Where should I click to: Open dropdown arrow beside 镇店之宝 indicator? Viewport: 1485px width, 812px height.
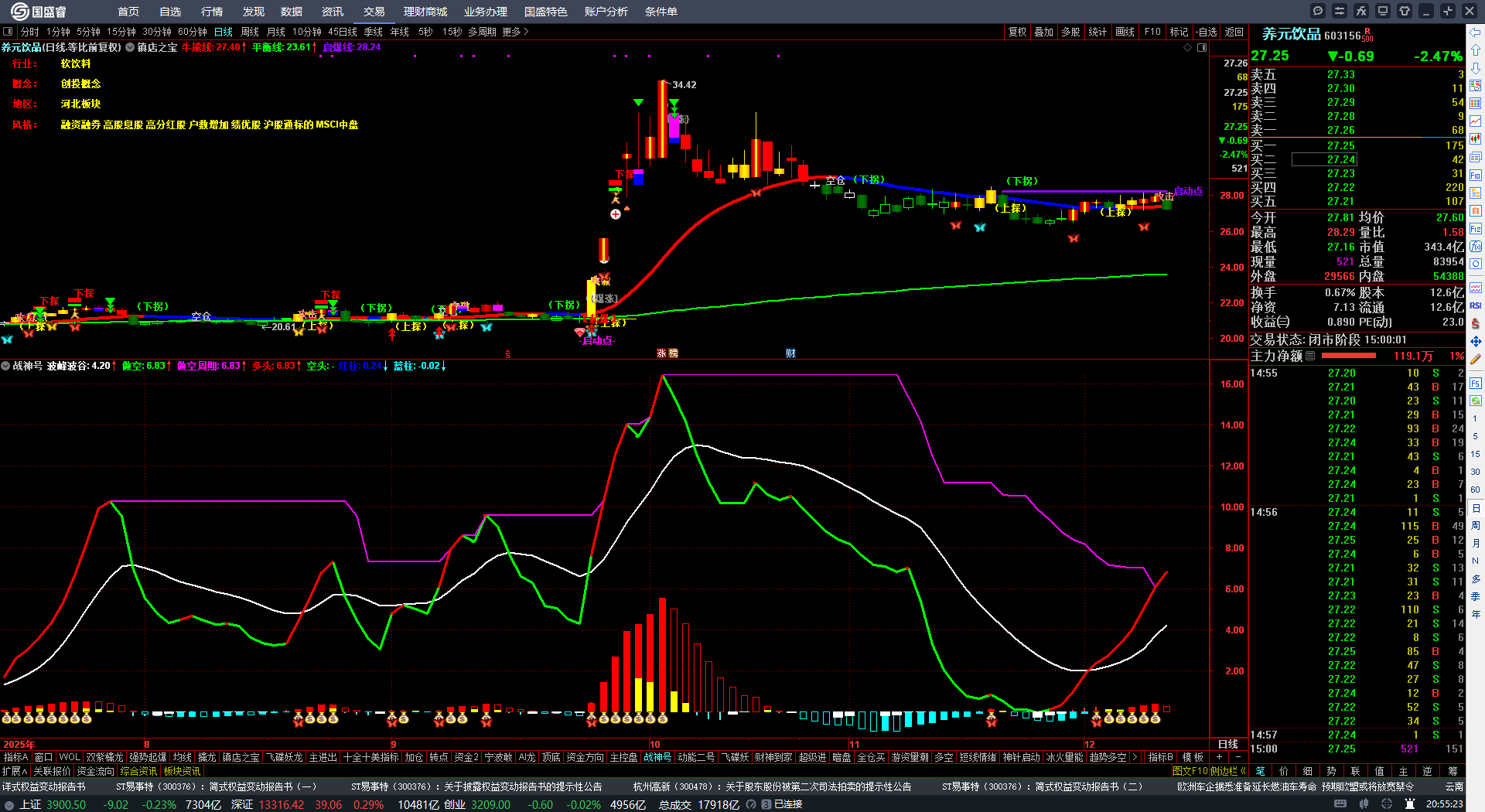click(x=130, y=47)
